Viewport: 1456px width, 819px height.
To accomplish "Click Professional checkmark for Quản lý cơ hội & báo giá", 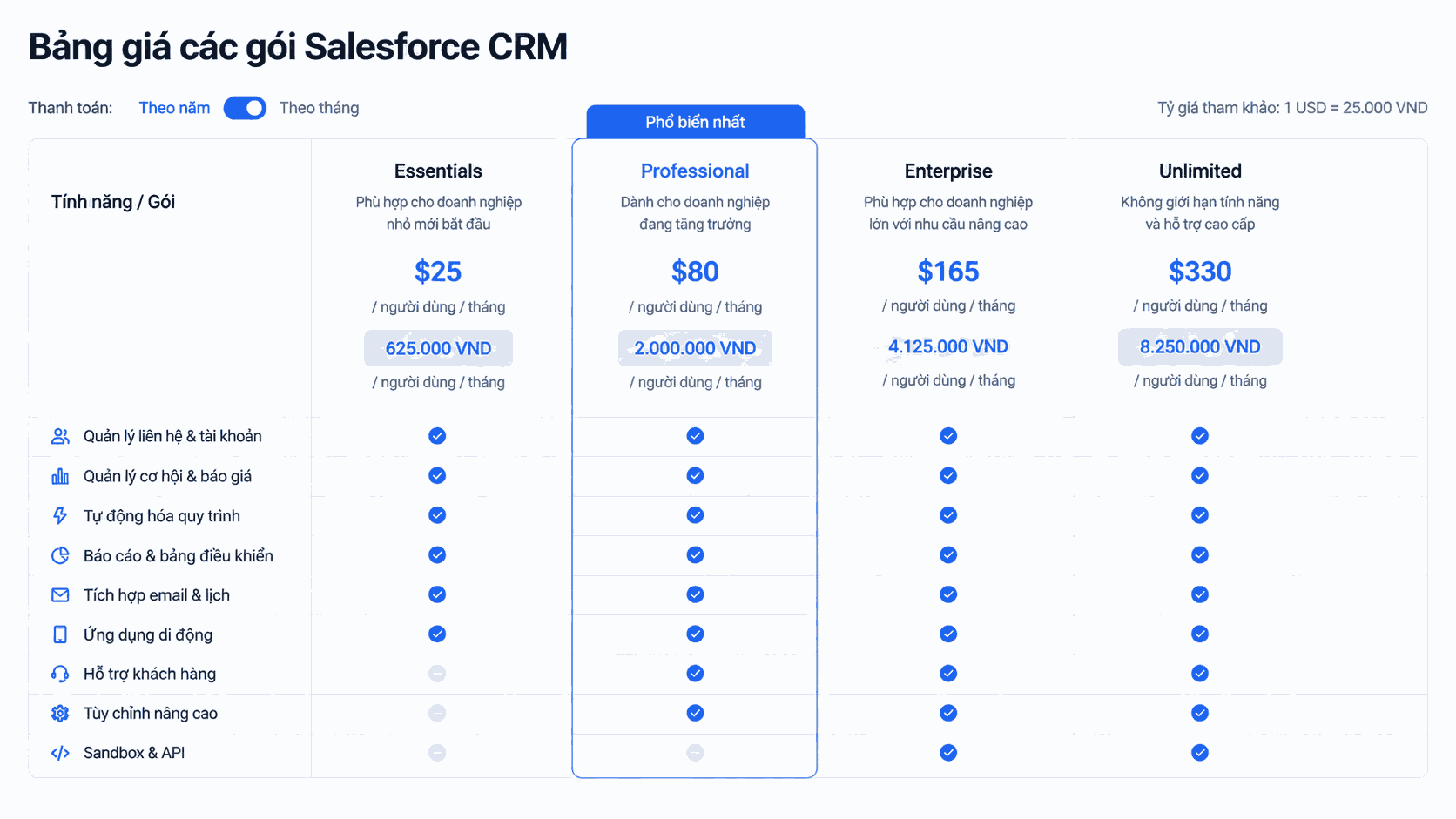I will coord(695,476).
